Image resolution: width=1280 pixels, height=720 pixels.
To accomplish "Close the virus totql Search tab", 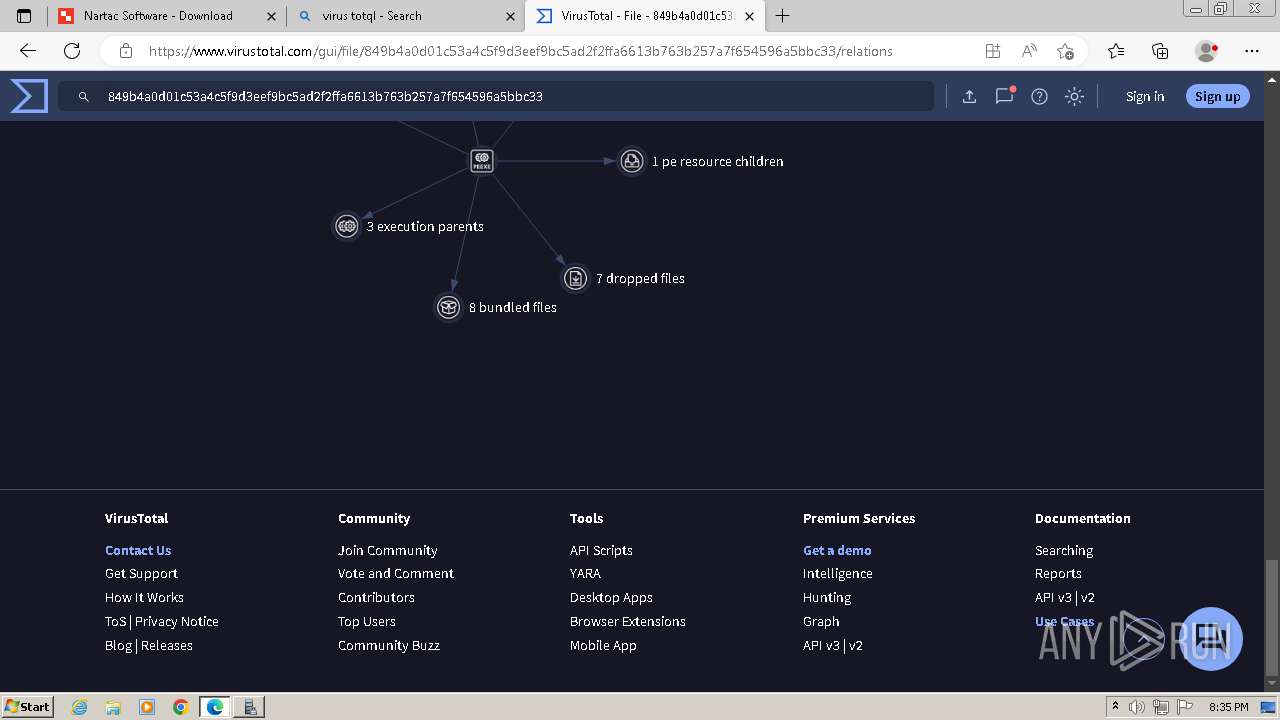I will click(x=510, y=16).
